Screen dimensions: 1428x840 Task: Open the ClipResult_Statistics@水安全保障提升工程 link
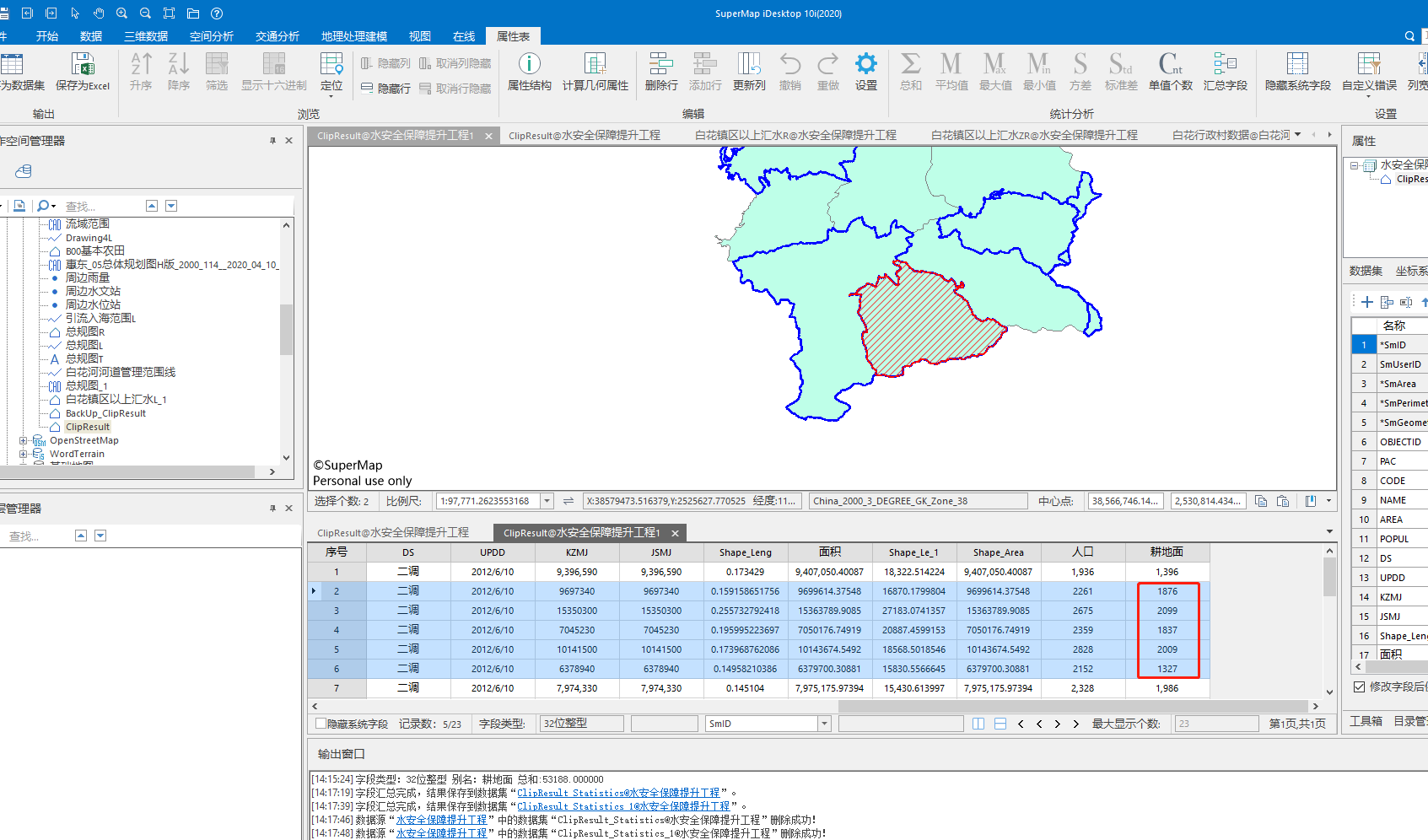click(x=618, y=793)
